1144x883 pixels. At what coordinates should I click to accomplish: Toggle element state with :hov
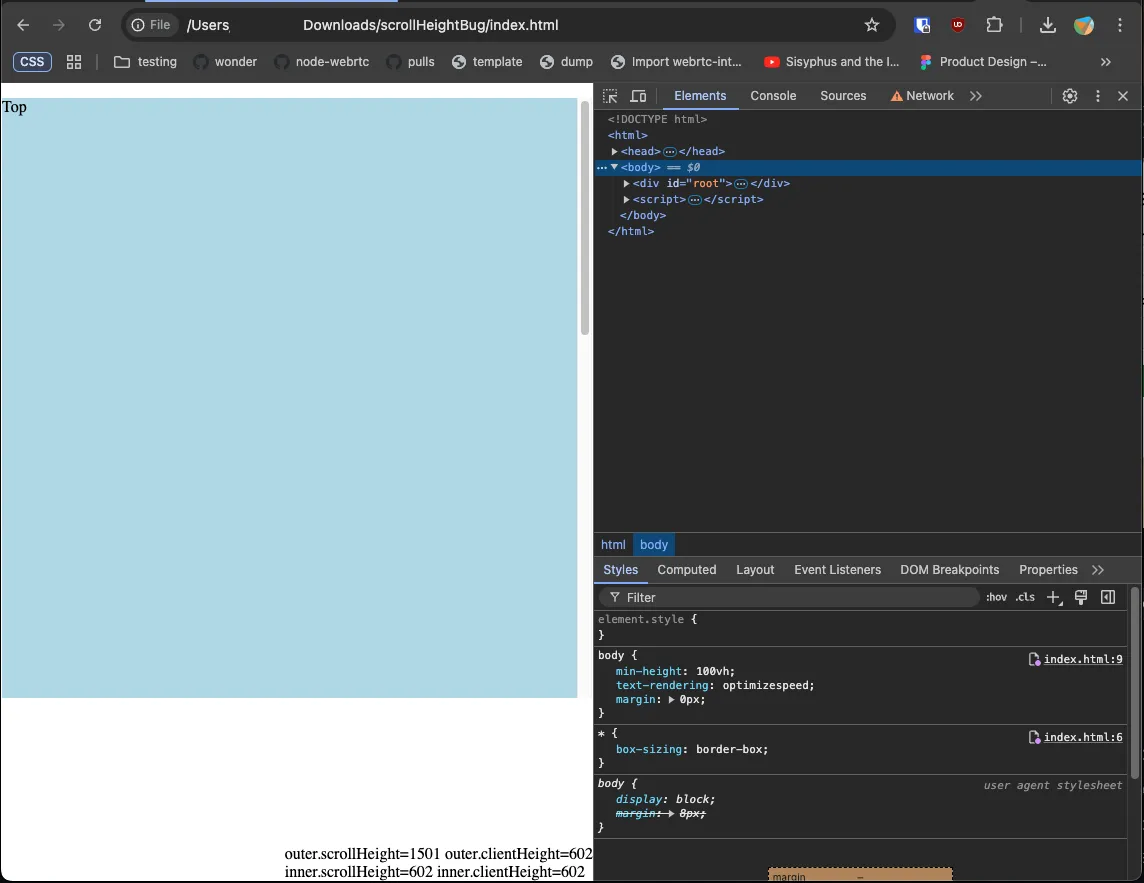click(996, 597)
